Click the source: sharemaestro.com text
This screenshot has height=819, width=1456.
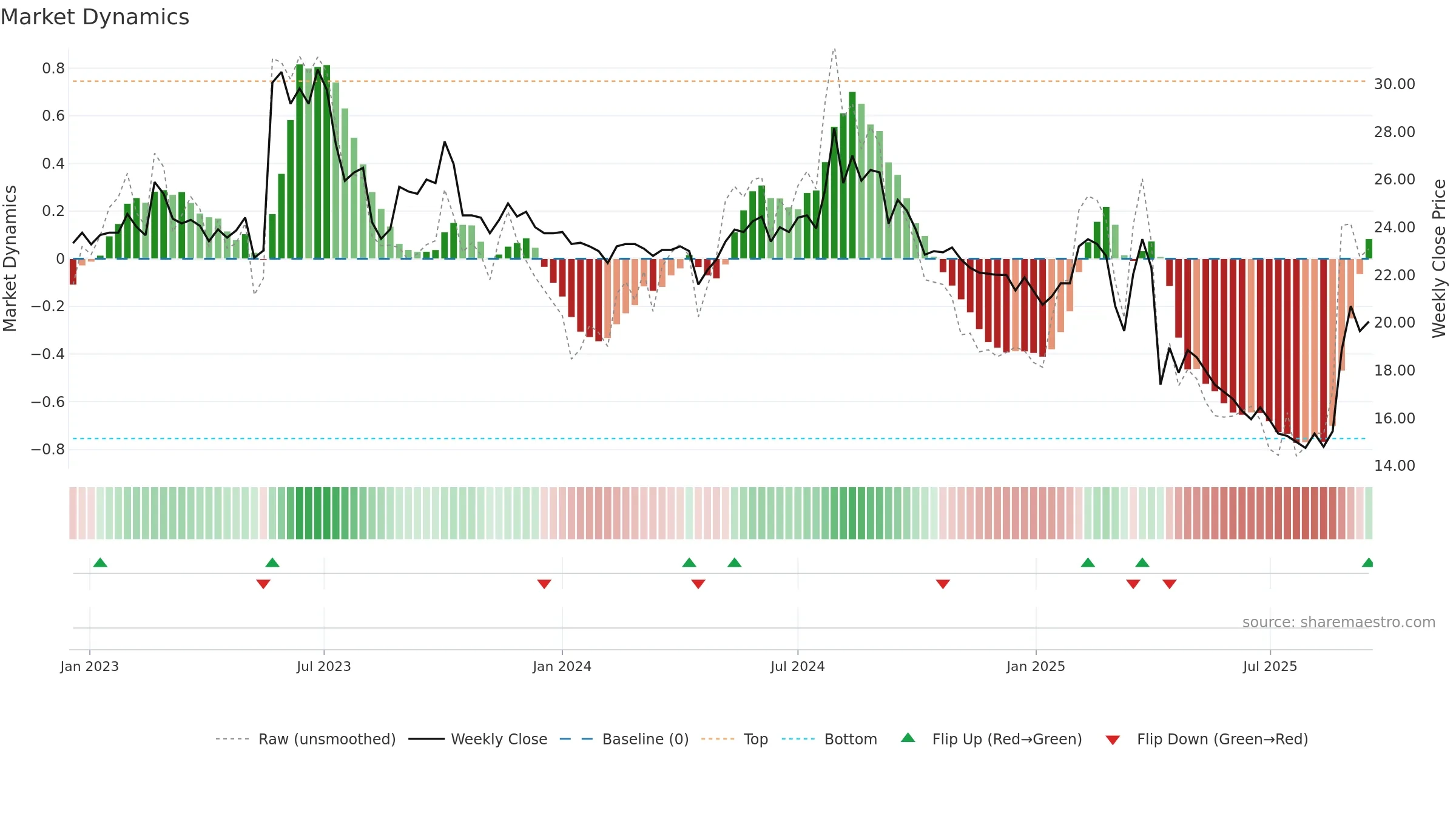pos(1339,622)
